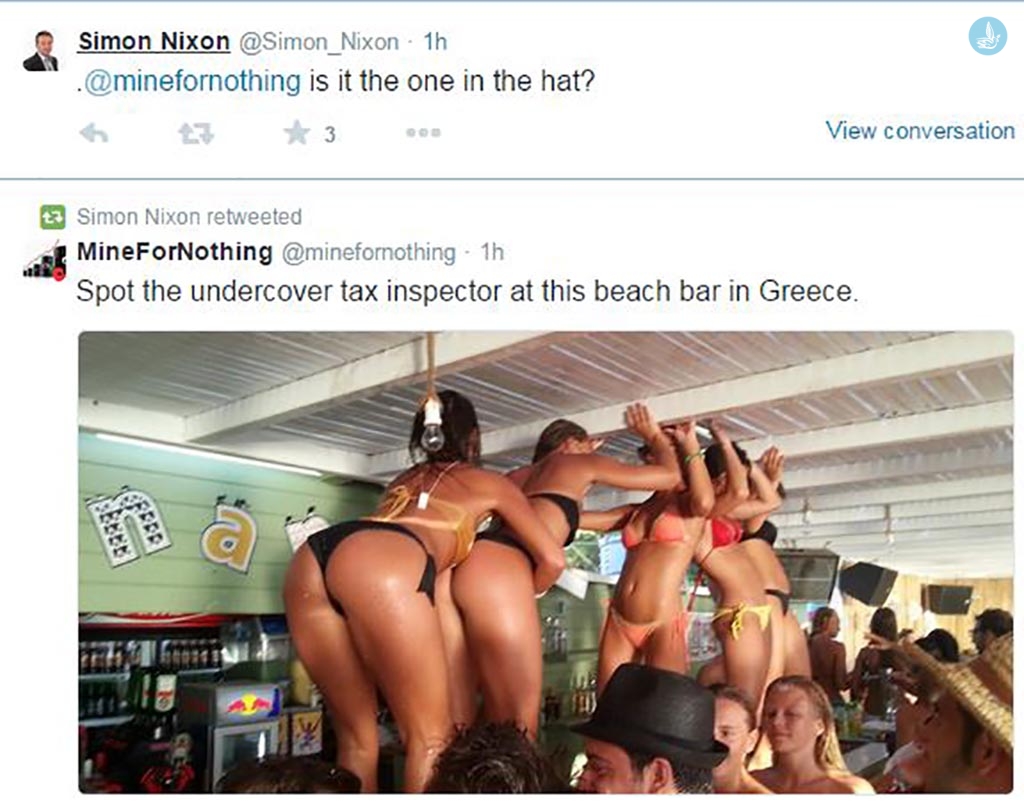Open Simon Nixon's profile avatar

(40, 50)
